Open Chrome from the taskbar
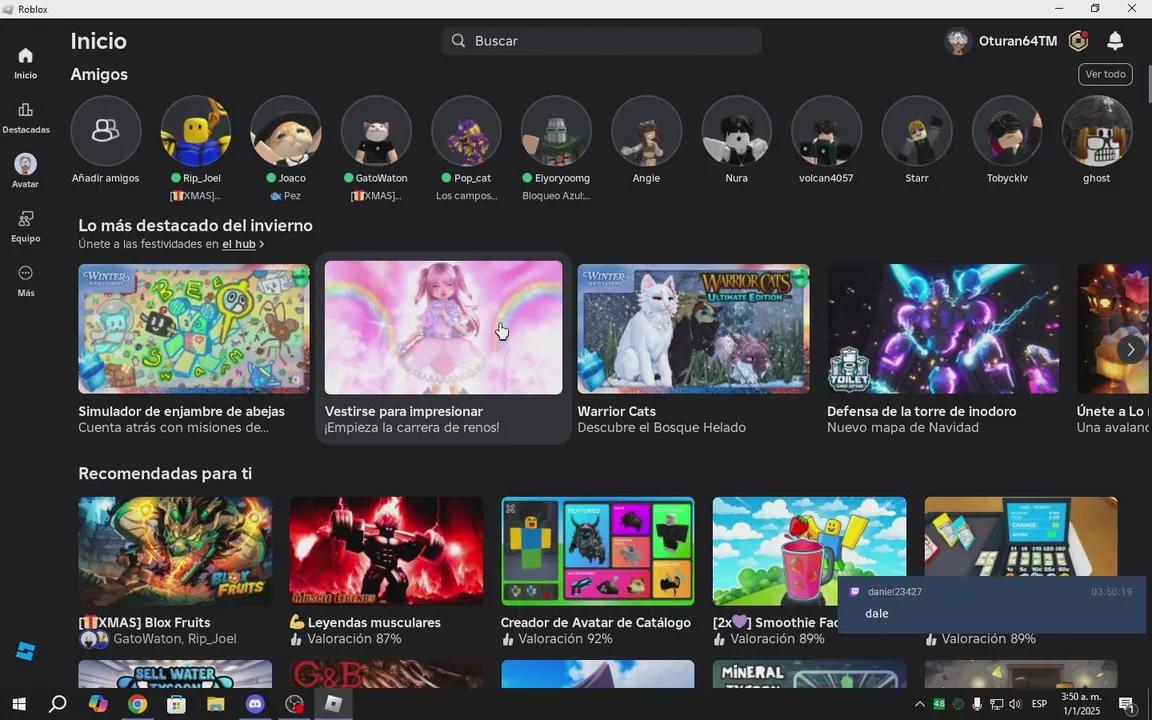This screenshot has height=720, width=1152. point(137,704)
